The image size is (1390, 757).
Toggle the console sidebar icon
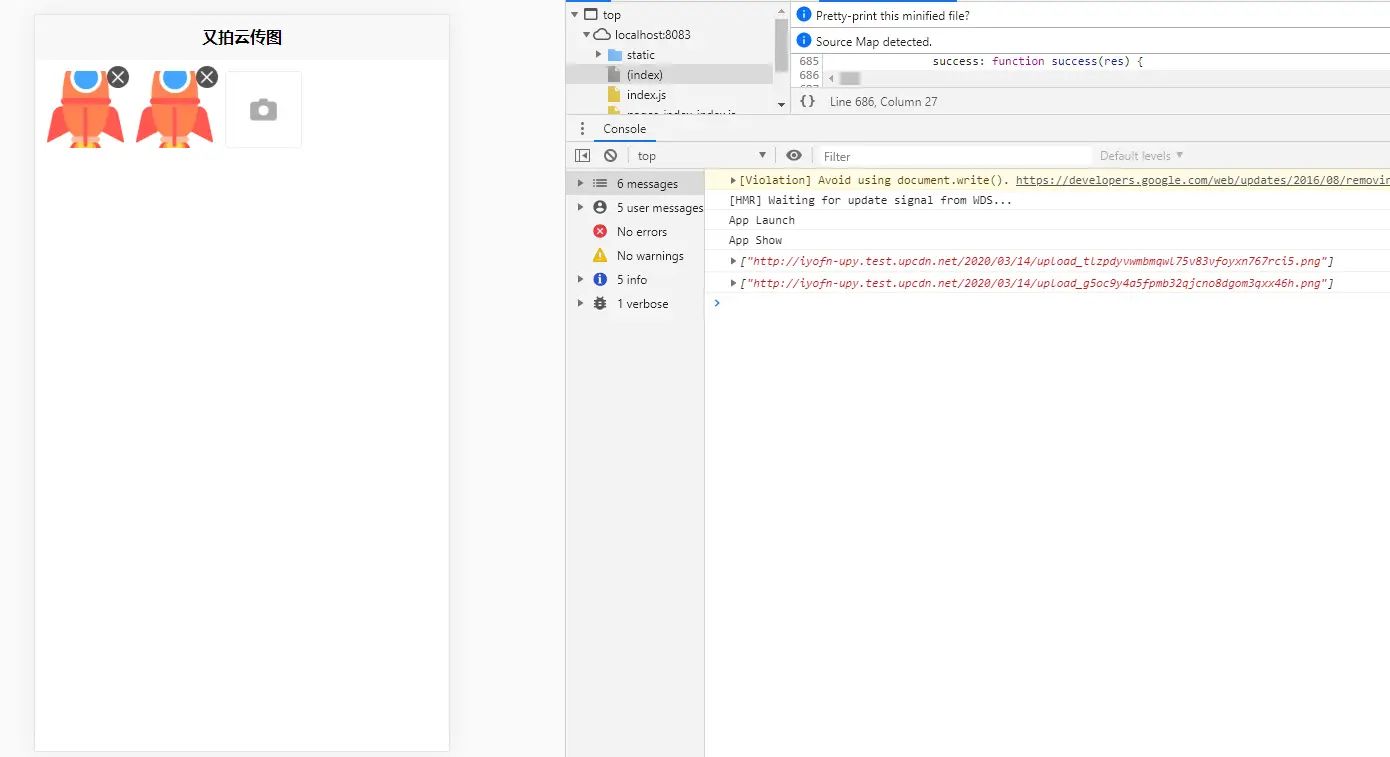click(x=583, y=156)
